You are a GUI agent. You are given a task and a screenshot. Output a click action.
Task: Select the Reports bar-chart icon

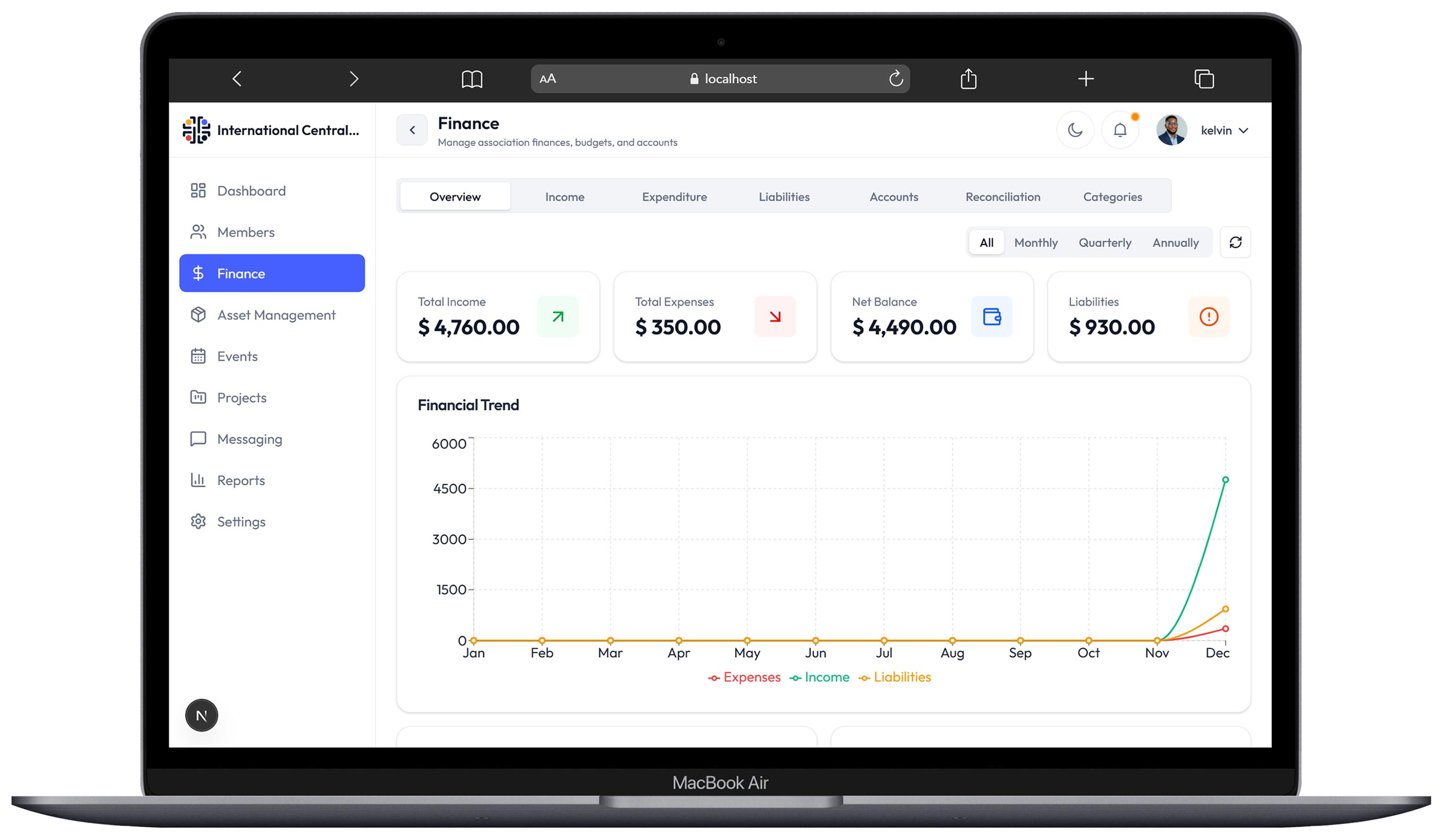pos(199,480)
